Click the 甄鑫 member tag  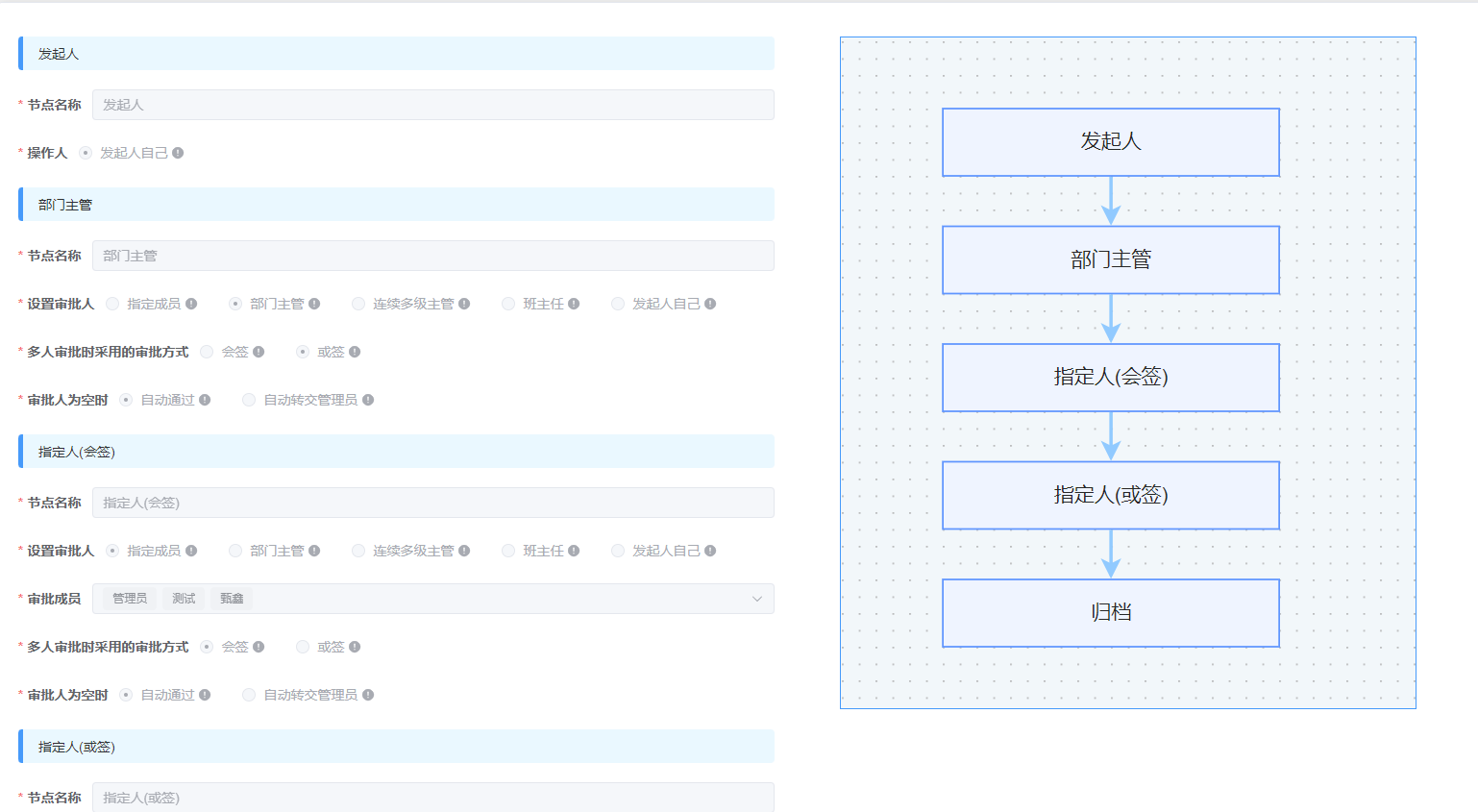[231, 598]
